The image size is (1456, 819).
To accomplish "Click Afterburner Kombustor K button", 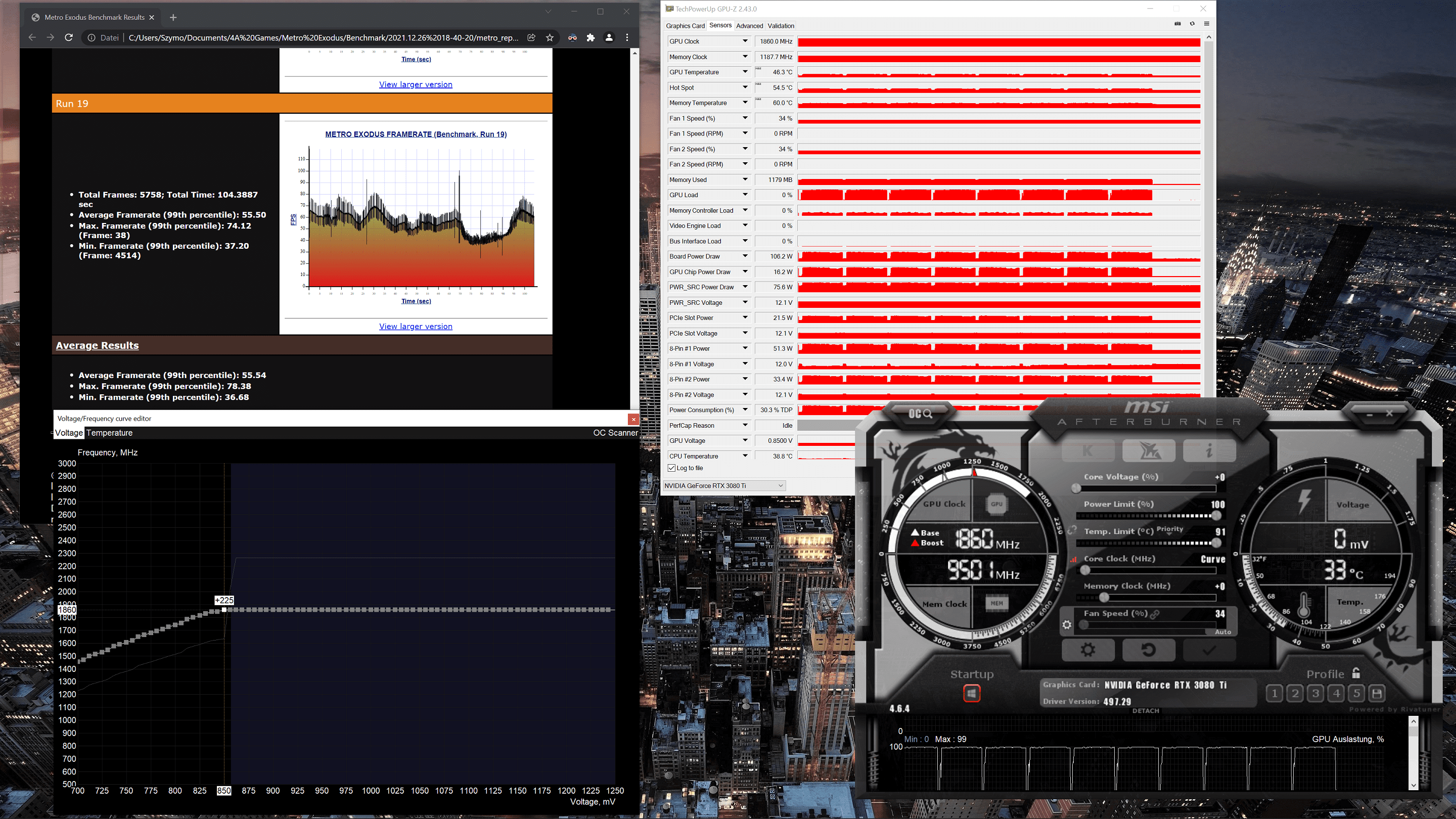I will pyautogui.click(x=1087, y=450).
